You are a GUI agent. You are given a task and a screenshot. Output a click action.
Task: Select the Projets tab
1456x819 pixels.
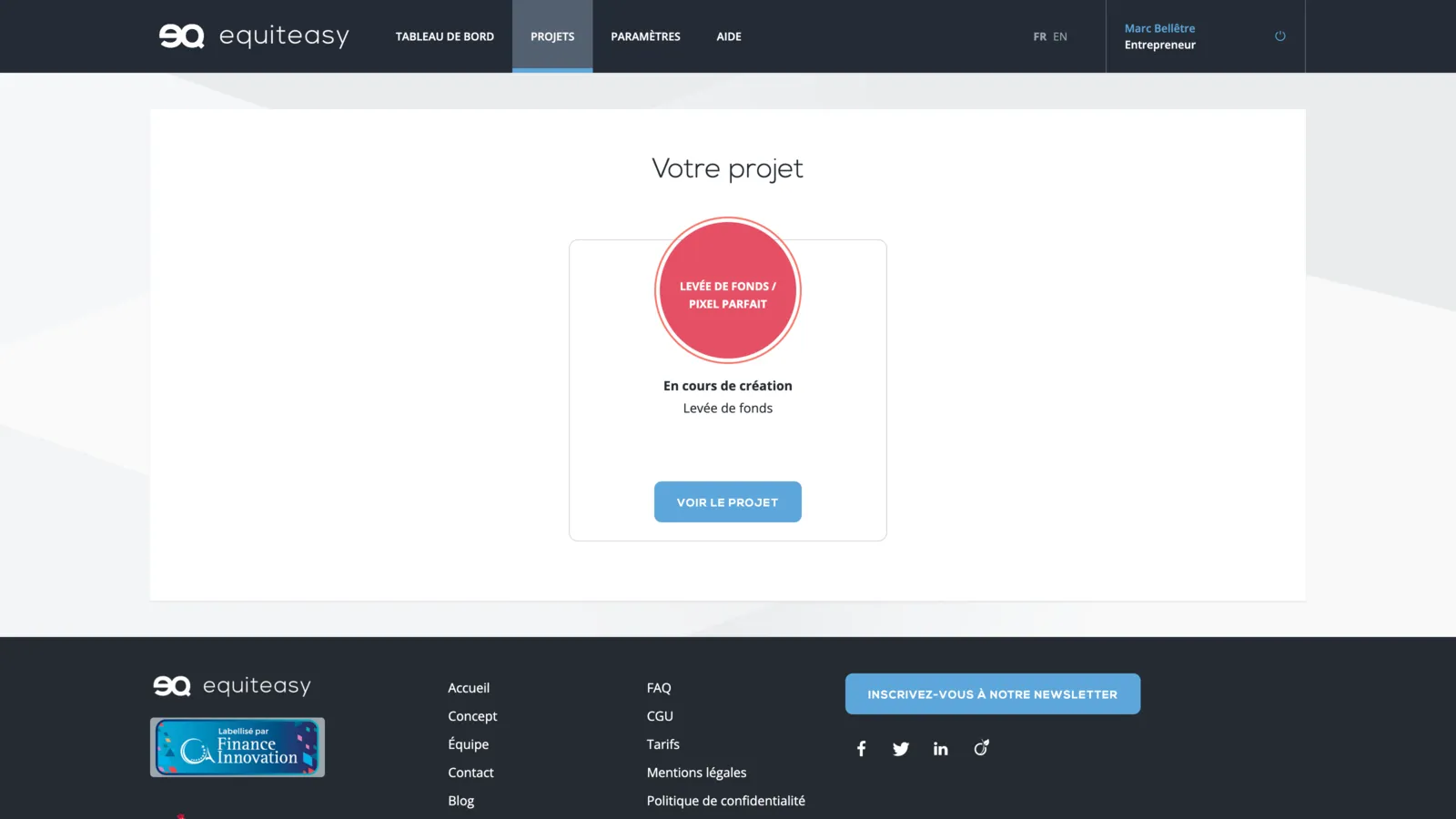tap(552, 37)
